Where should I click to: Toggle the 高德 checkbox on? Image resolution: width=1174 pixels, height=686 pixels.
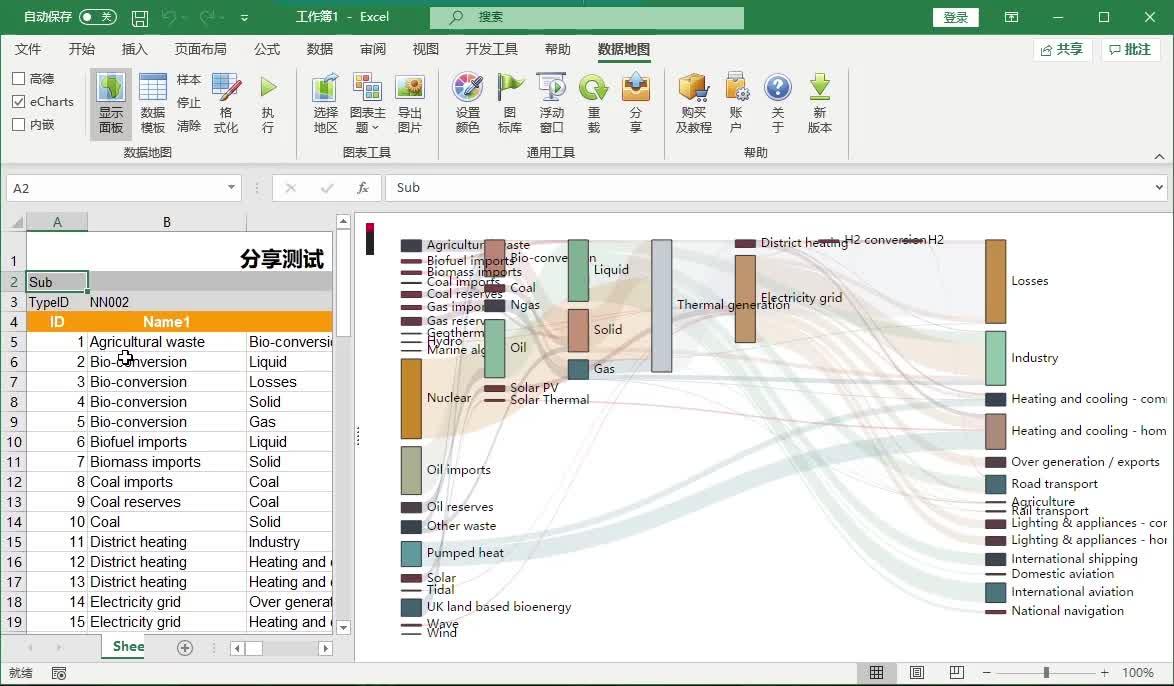[17, 78]
